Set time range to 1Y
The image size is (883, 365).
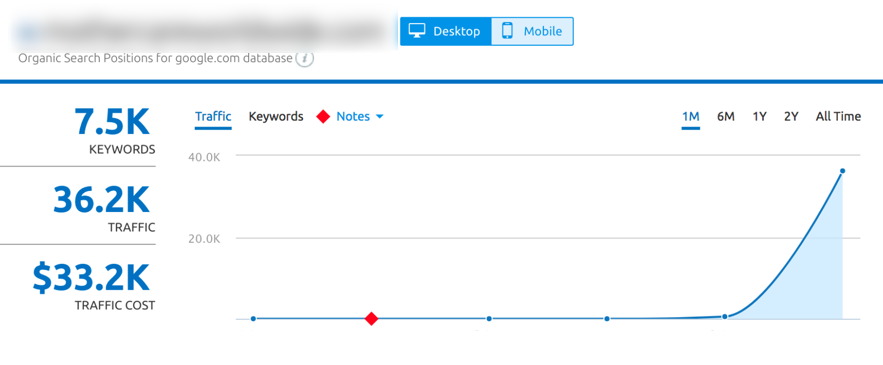(759, 117)
